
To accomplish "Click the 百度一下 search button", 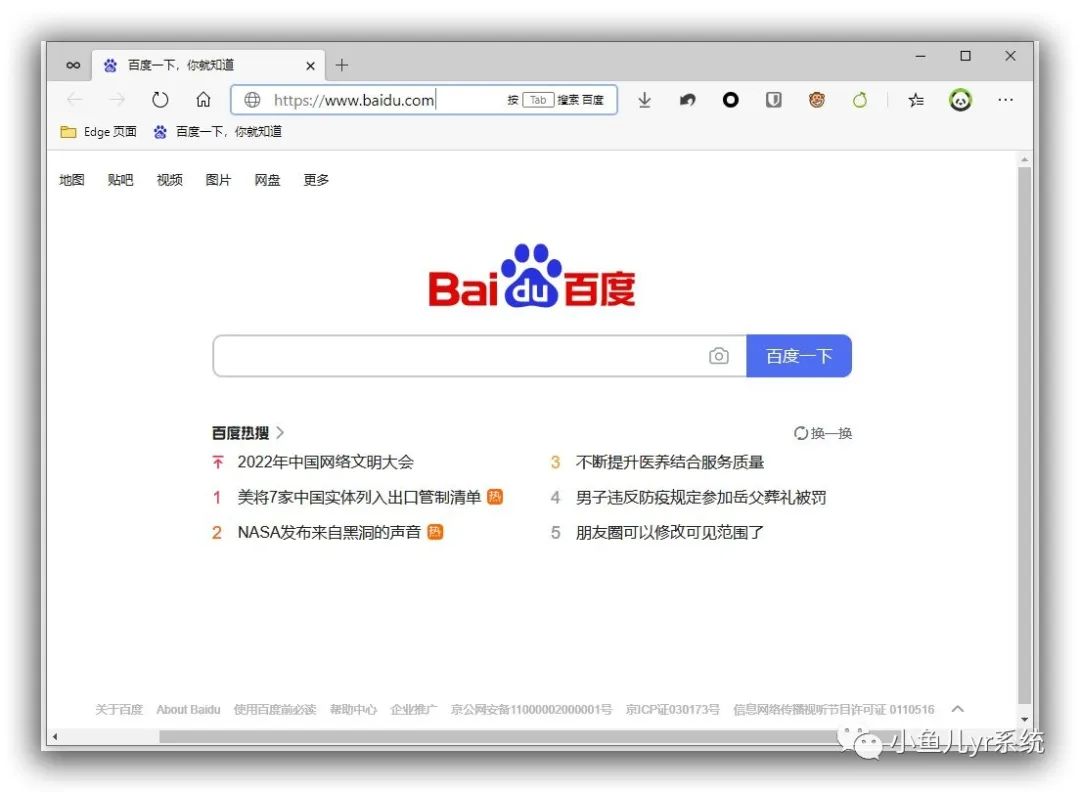I will tap(798, 355).
